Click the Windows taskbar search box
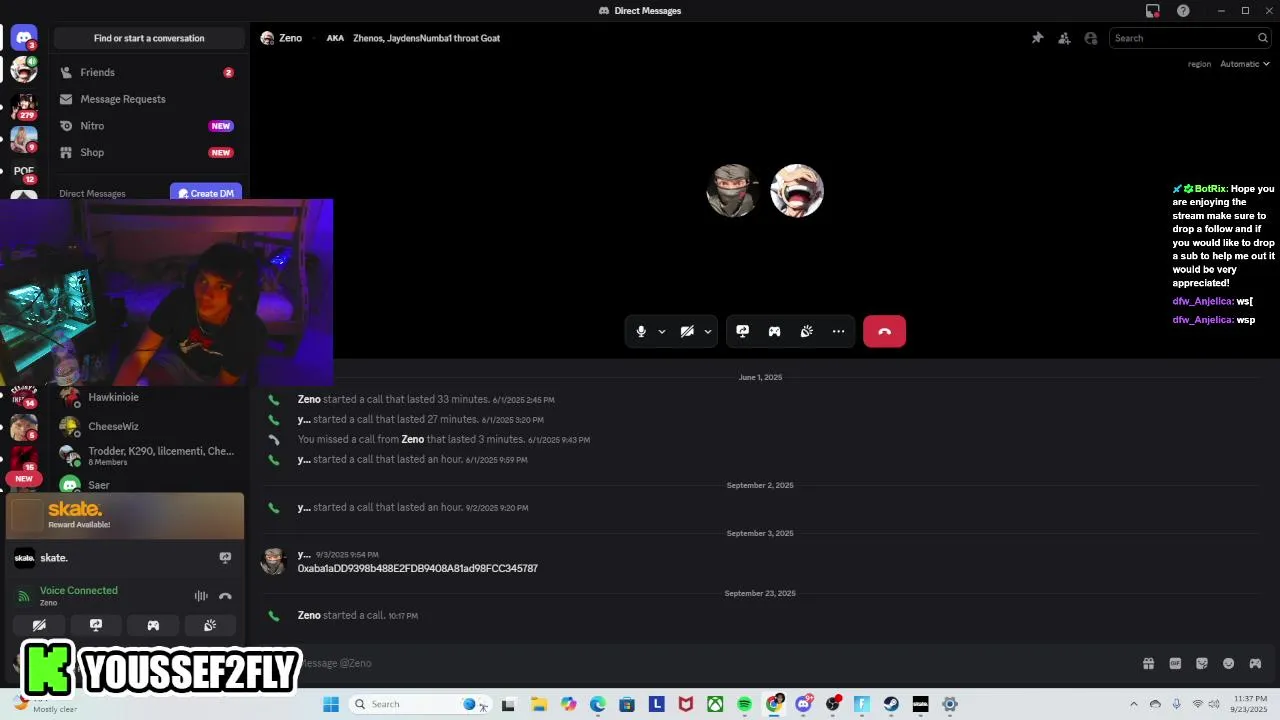This screenshot has height=720, width=1280. pos(420,704)
